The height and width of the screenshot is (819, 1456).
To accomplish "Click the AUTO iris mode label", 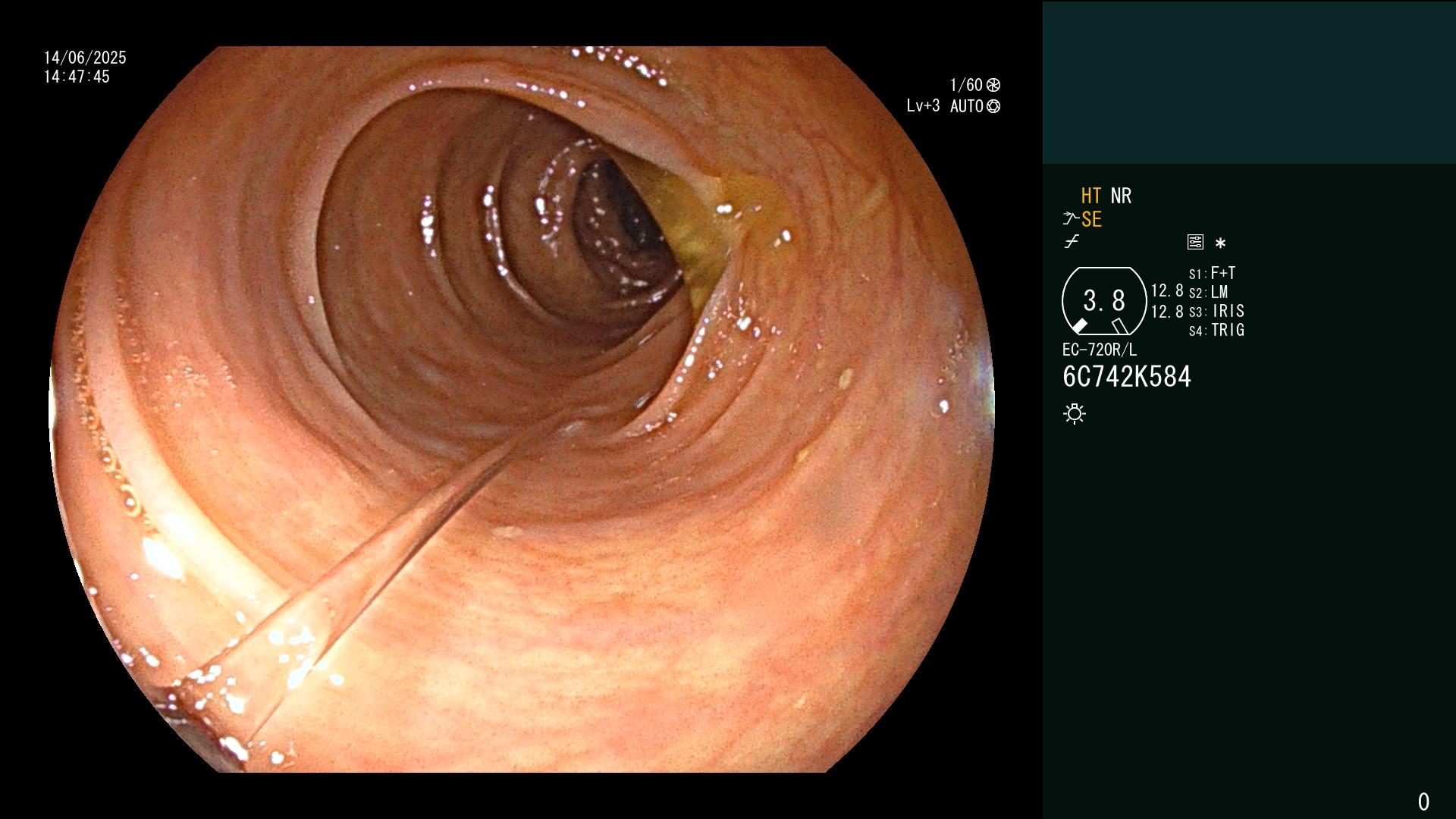I will (x=967, y=106).
